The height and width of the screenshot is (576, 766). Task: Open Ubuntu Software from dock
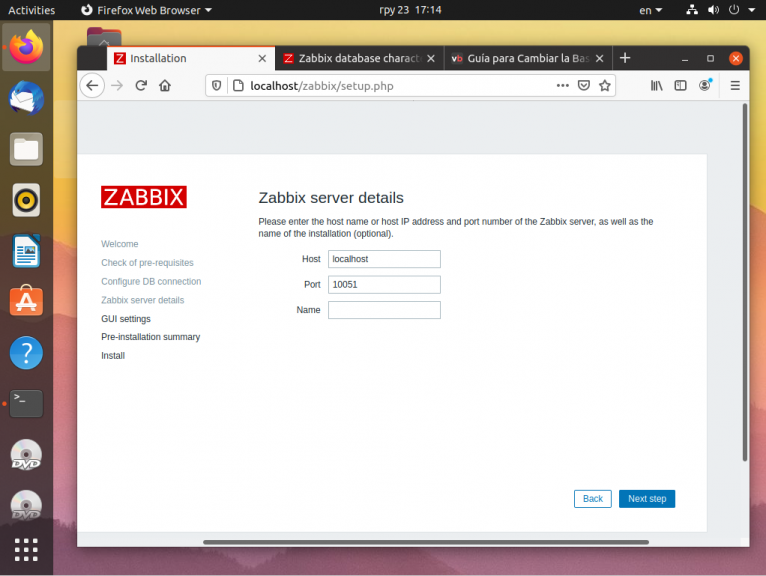[x=26, y=301]
